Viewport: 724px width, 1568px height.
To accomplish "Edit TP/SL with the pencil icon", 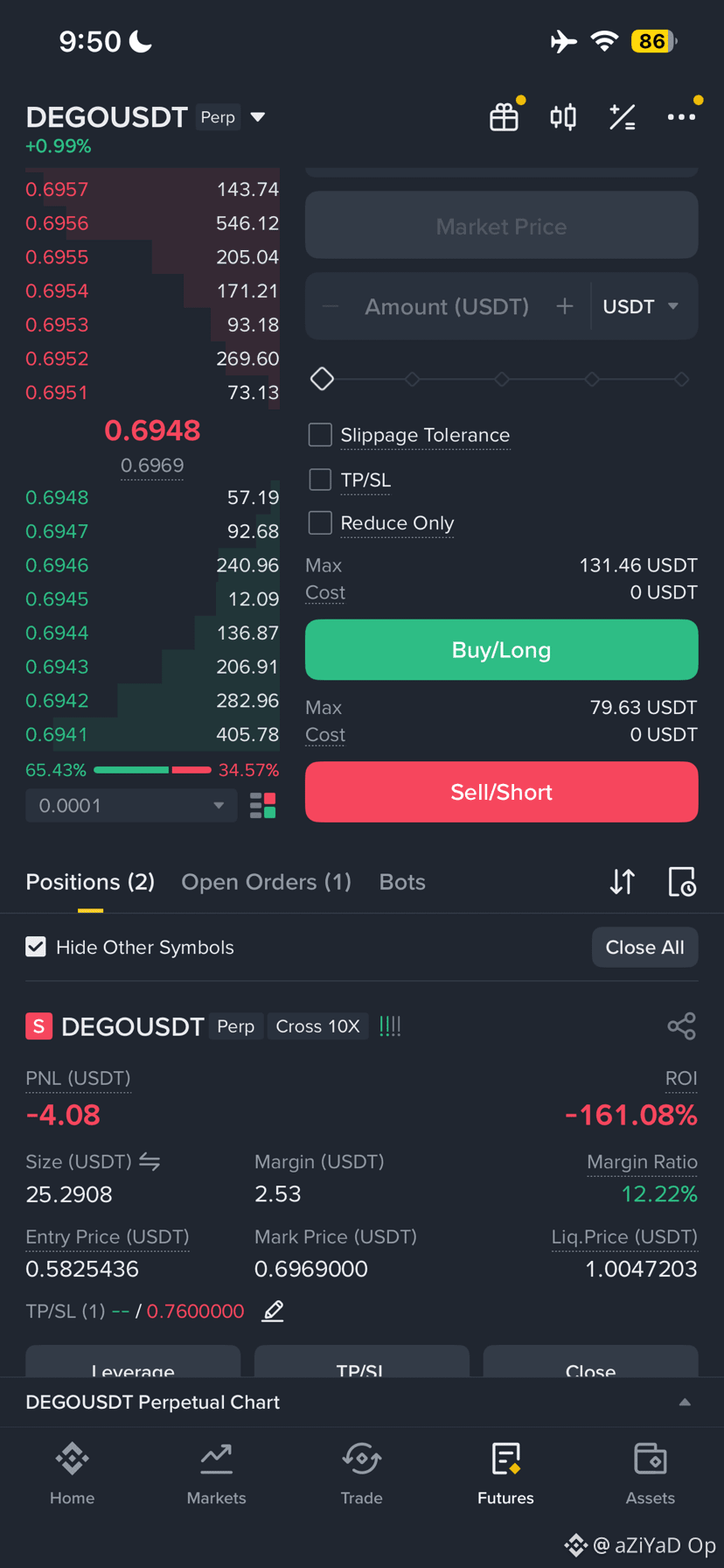I will pyautogui.click(x=273, y=1311).
